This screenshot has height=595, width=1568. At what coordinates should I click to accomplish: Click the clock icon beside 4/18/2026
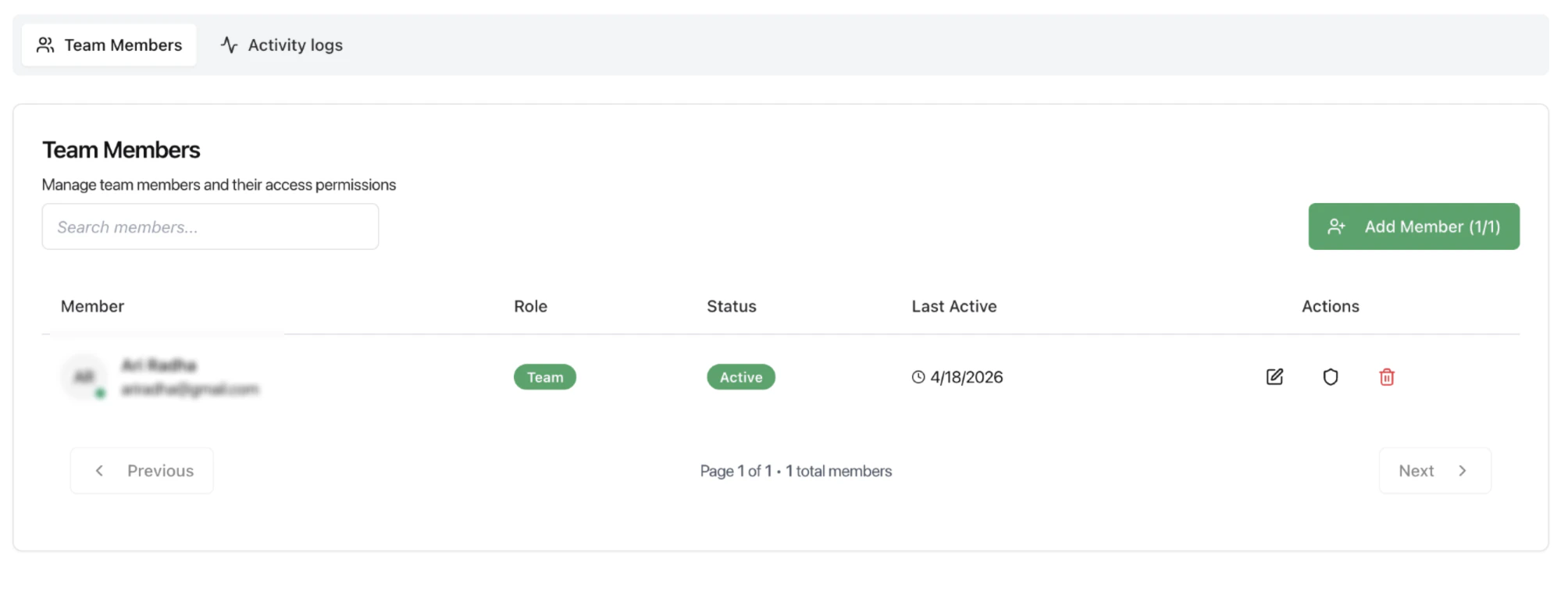918,377
